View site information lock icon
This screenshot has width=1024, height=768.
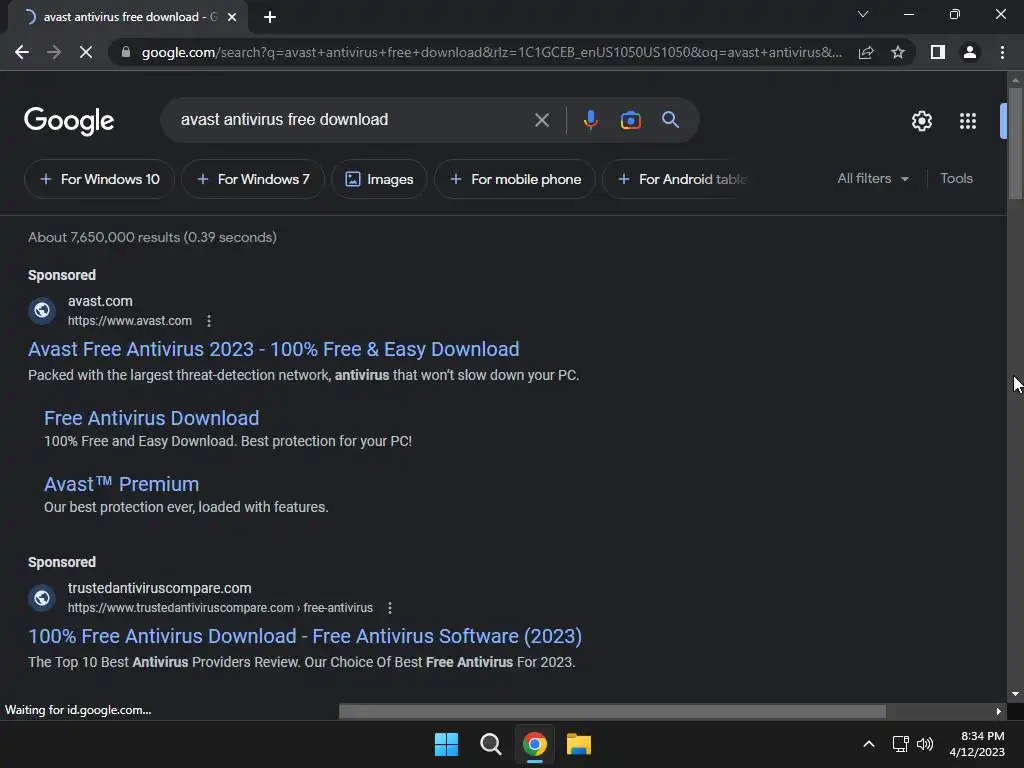[x=126, y=52]
